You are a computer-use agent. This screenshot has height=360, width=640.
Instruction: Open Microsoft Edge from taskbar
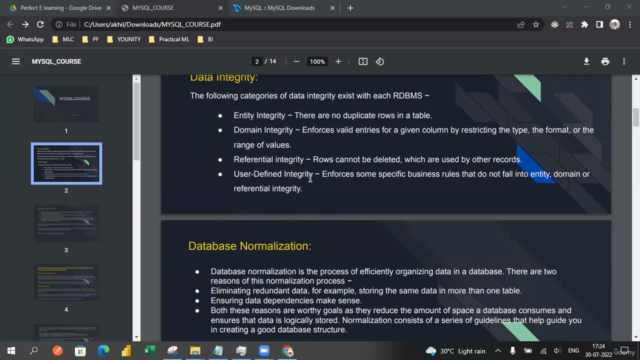pos(103,351)
